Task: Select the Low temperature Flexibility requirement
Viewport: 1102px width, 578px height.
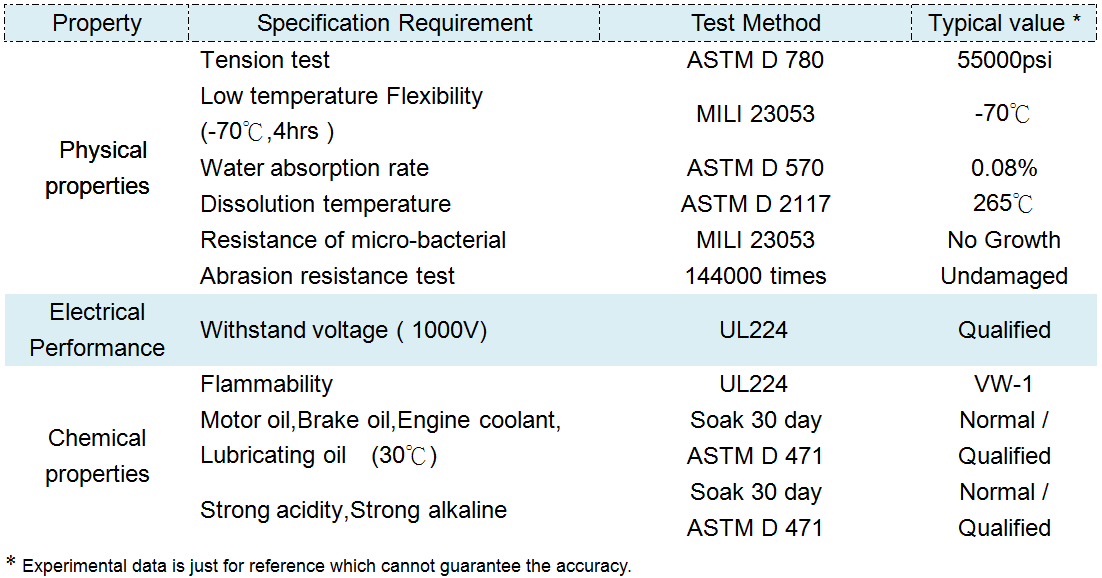Action: [341, 97]
